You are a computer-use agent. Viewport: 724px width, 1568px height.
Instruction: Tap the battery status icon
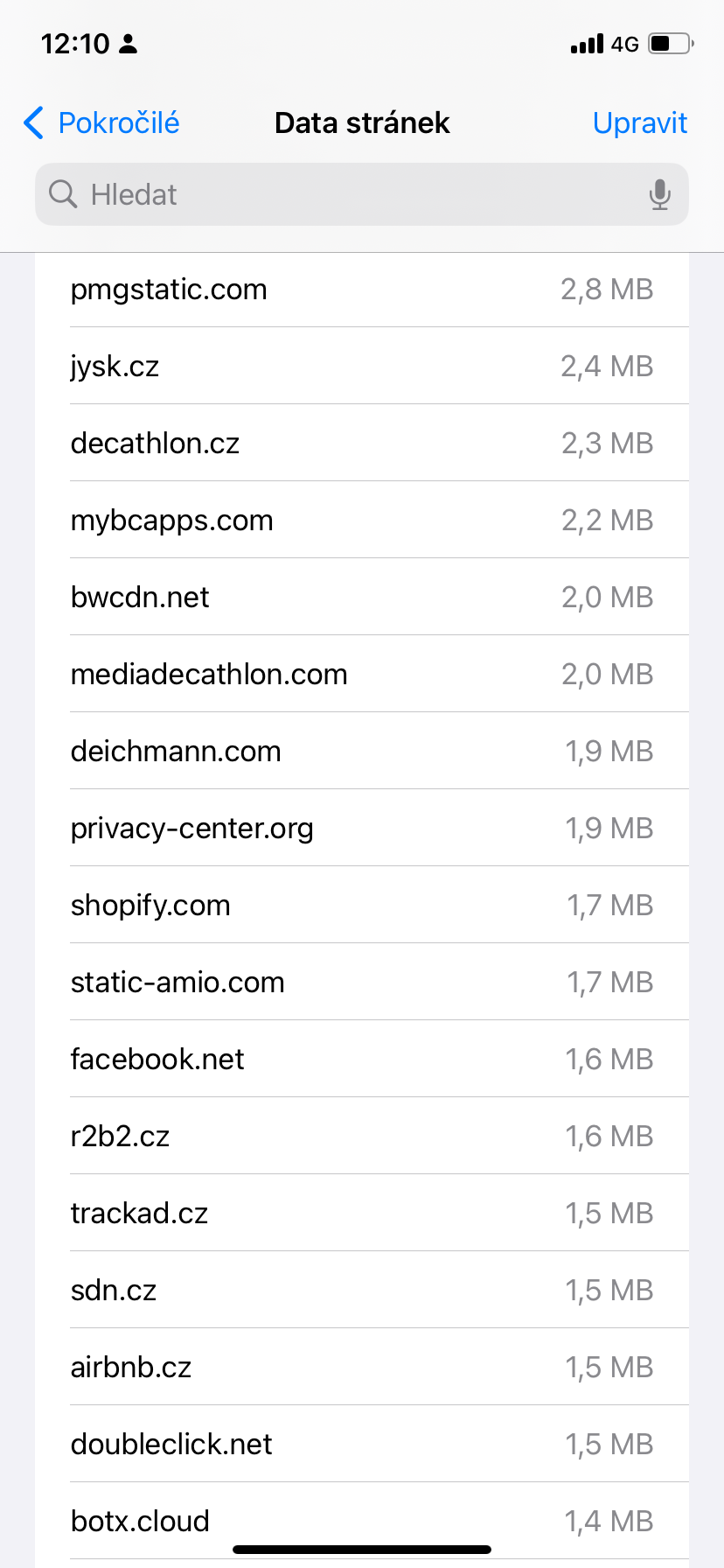point(671,44)
